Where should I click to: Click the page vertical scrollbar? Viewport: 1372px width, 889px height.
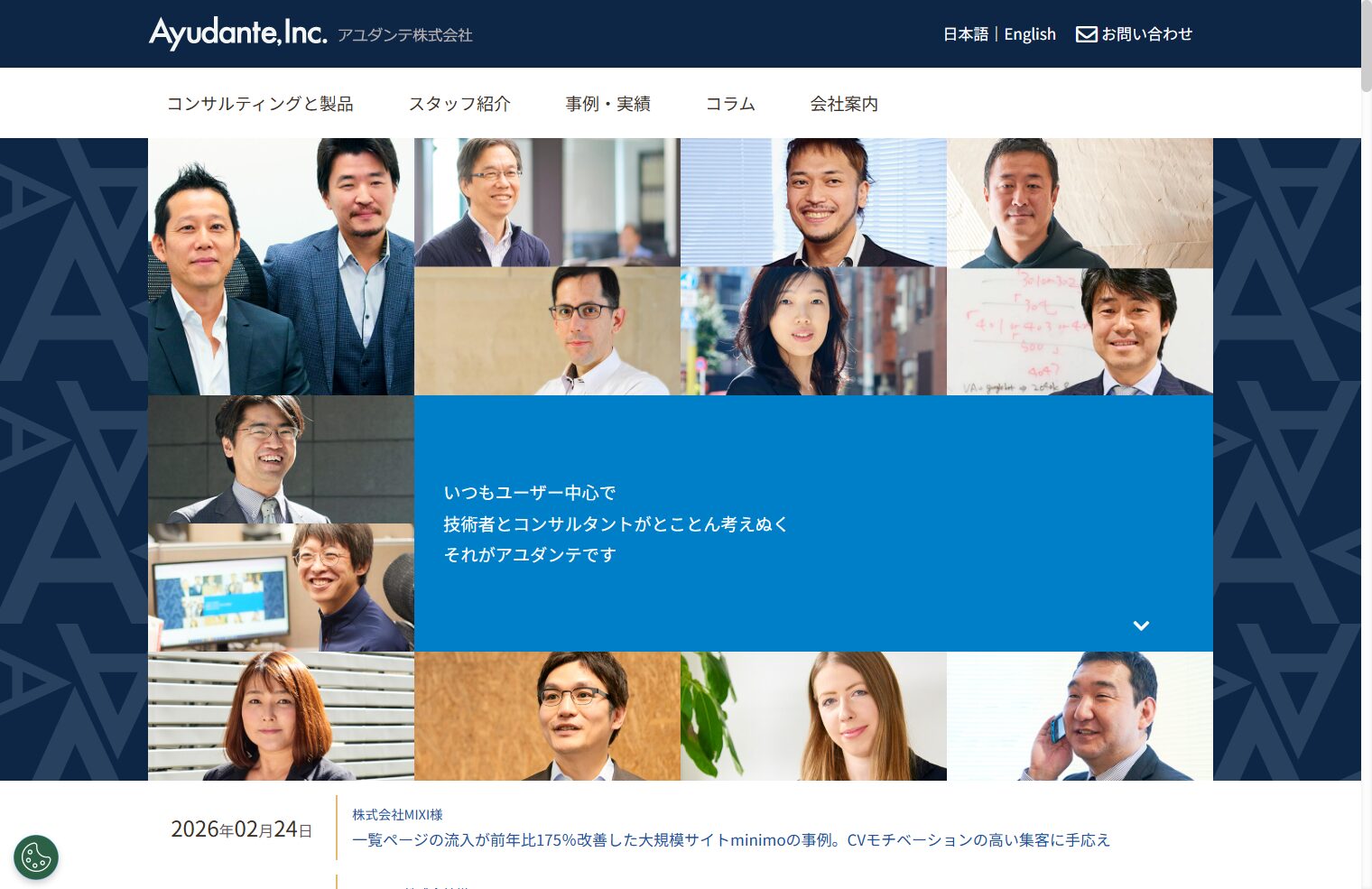point(1367,444)
